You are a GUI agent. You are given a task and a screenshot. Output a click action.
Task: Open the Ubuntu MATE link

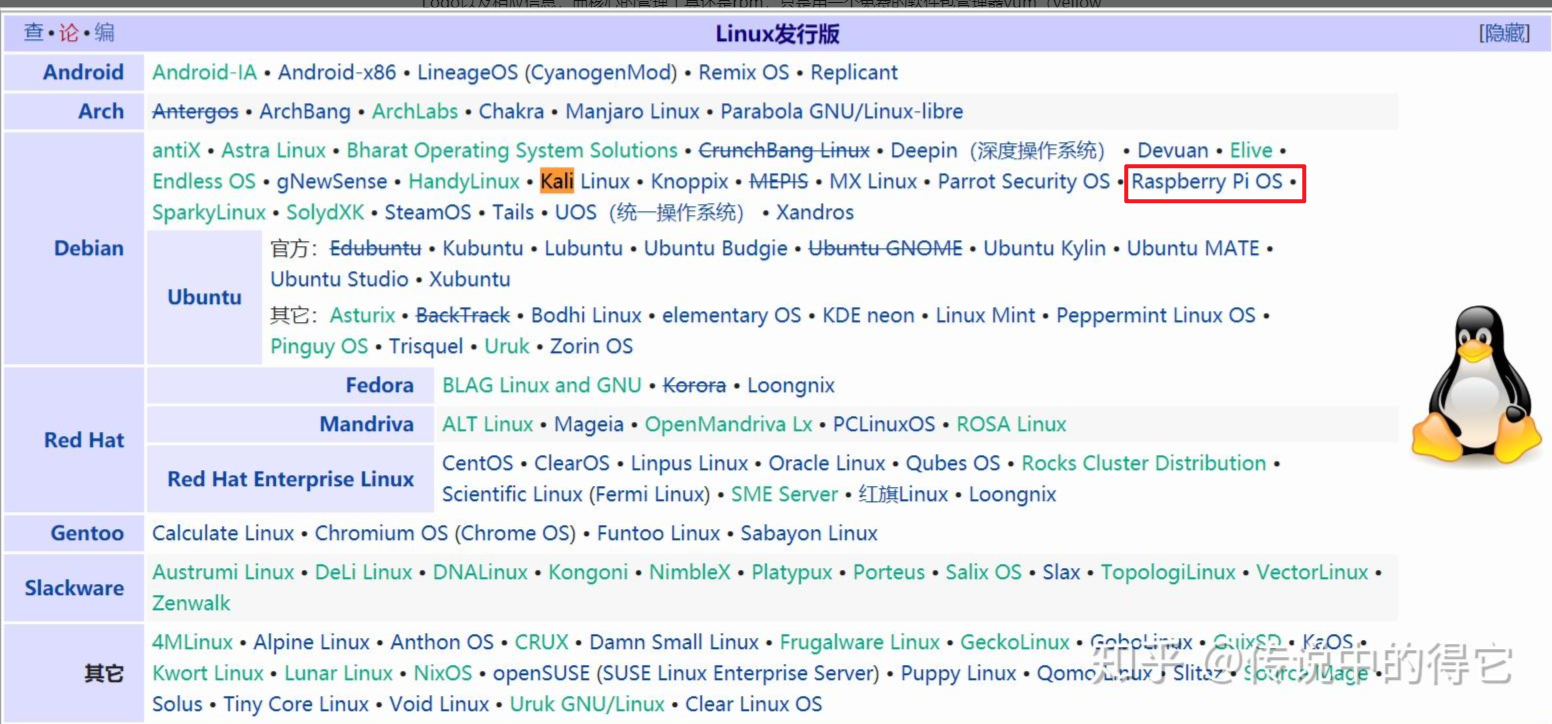[1193, 248]
